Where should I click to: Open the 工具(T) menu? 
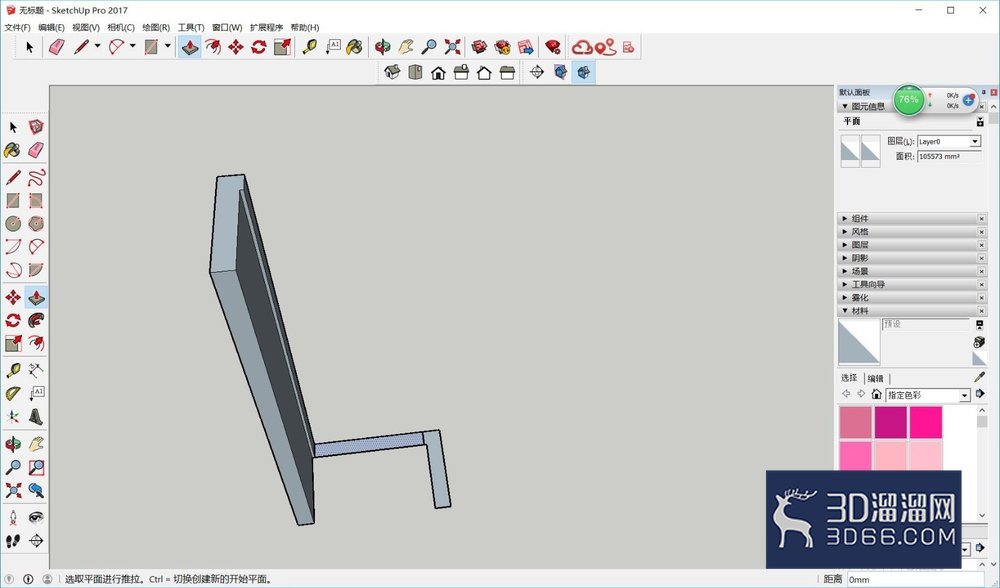point(191,27)
